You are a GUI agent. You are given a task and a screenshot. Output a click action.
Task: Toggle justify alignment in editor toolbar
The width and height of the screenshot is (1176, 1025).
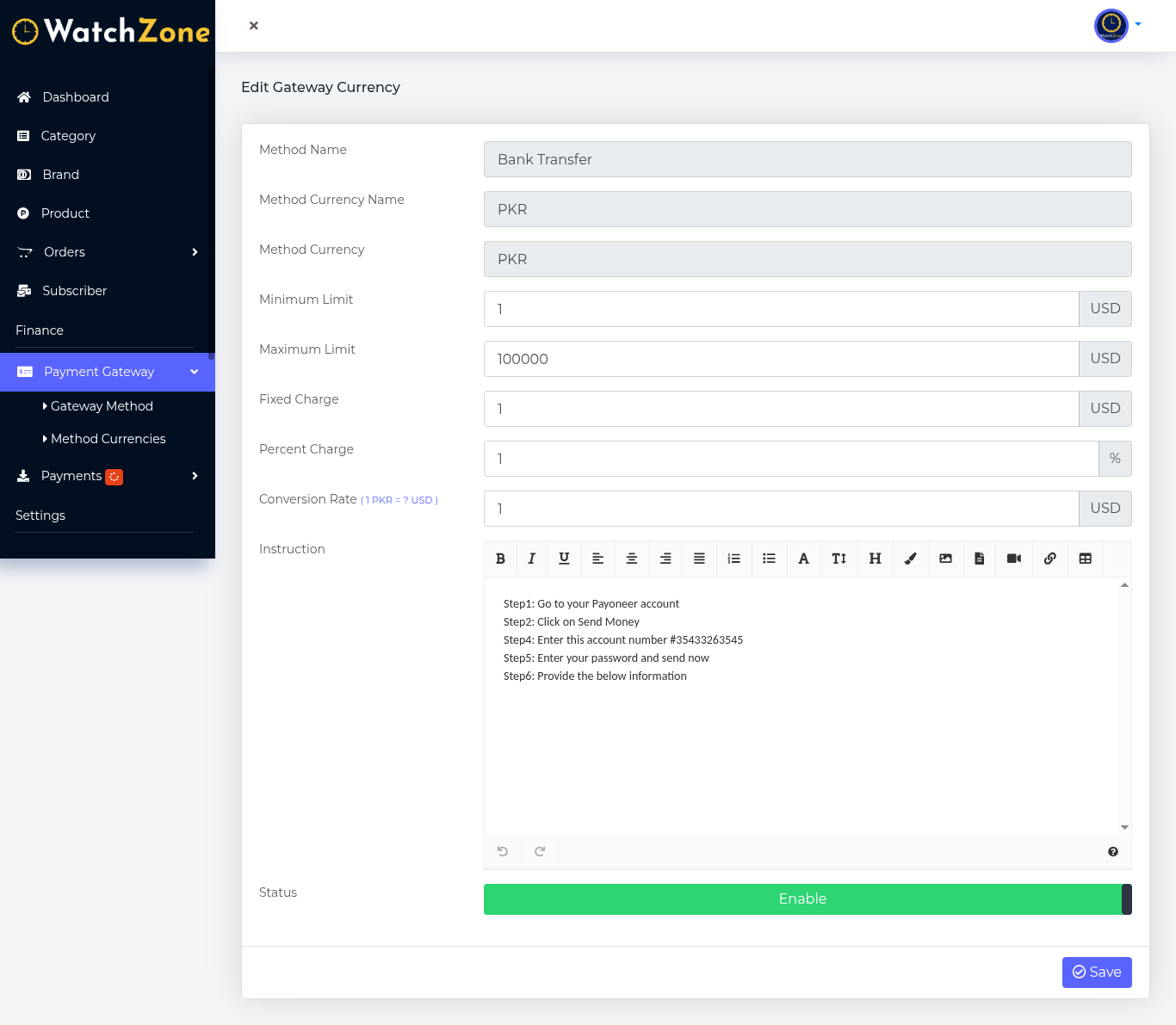(x=699, y=559)
